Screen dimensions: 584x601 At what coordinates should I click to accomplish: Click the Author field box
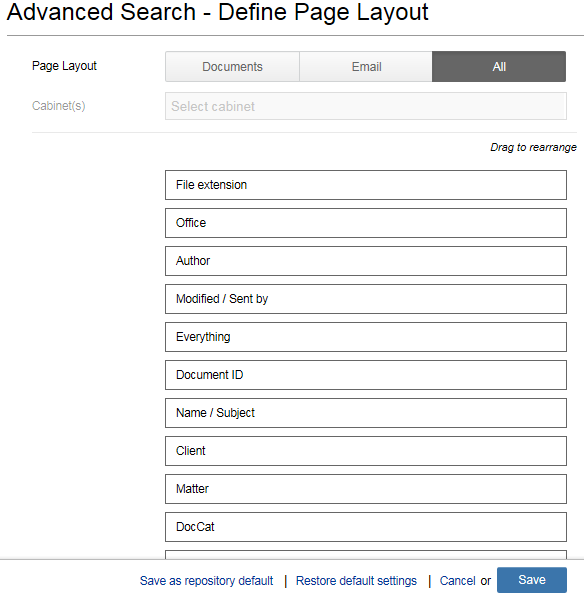coord(366,261)
